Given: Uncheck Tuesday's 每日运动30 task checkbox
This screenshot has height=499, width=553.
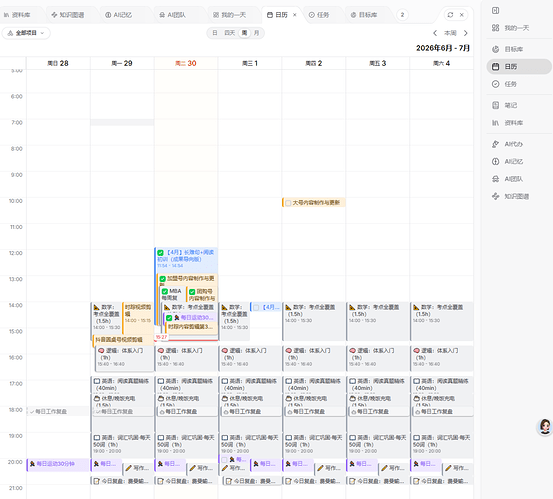Looking at the screenshot, I should pos(169,318).
